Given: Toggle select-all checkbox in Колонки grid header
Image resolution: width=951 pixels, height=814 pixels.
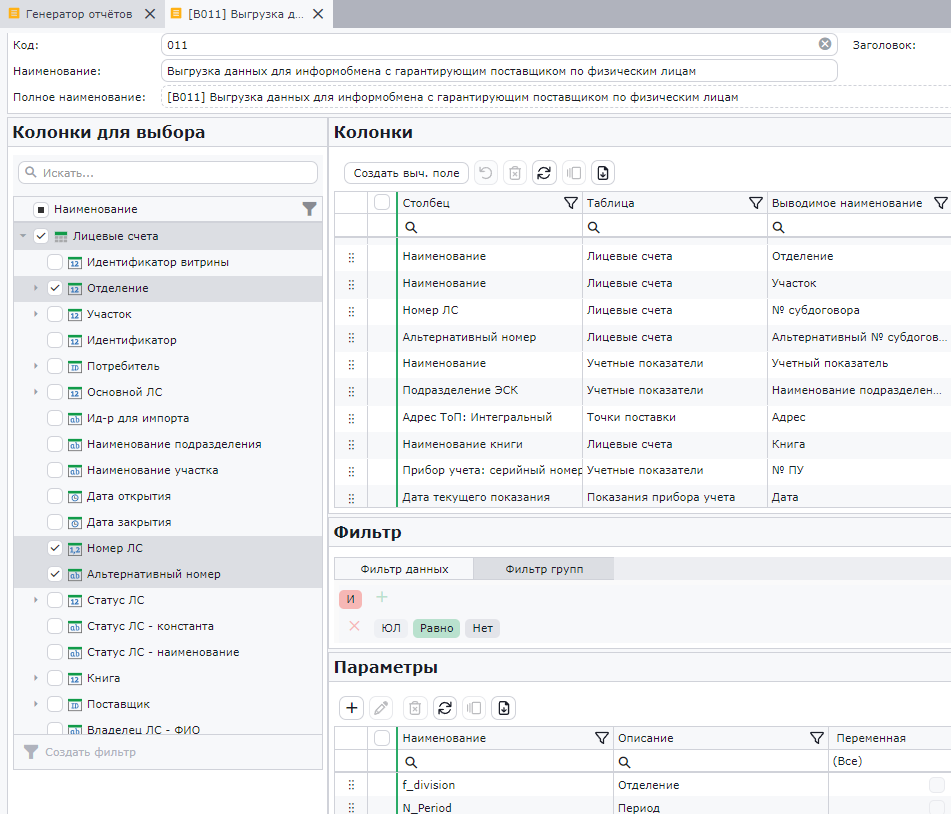Looking at the screenshot, I should pos(382,202).
